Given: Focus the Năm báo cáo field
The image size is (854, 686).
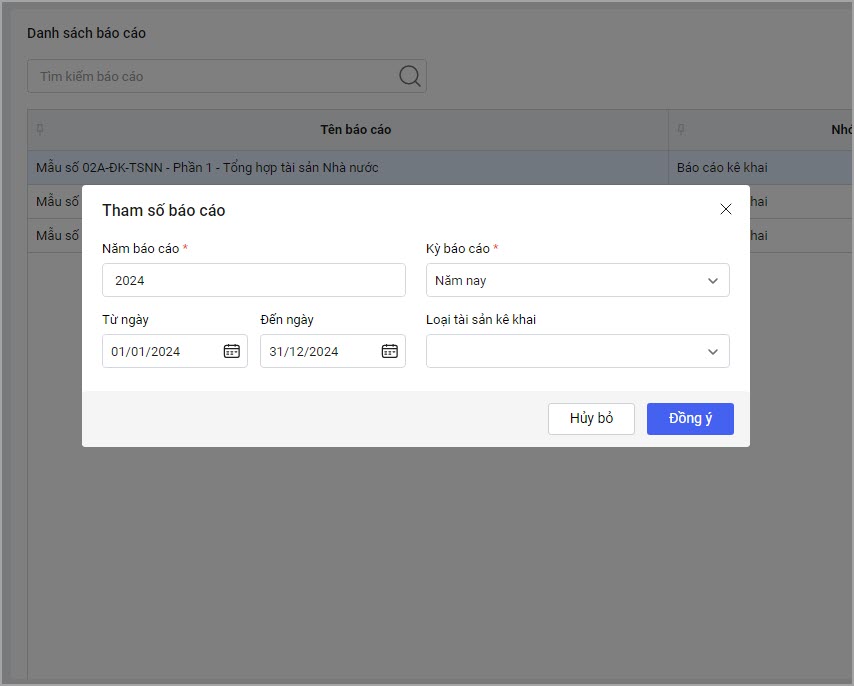Looking at the screenshot, I should tap(253, 281).
